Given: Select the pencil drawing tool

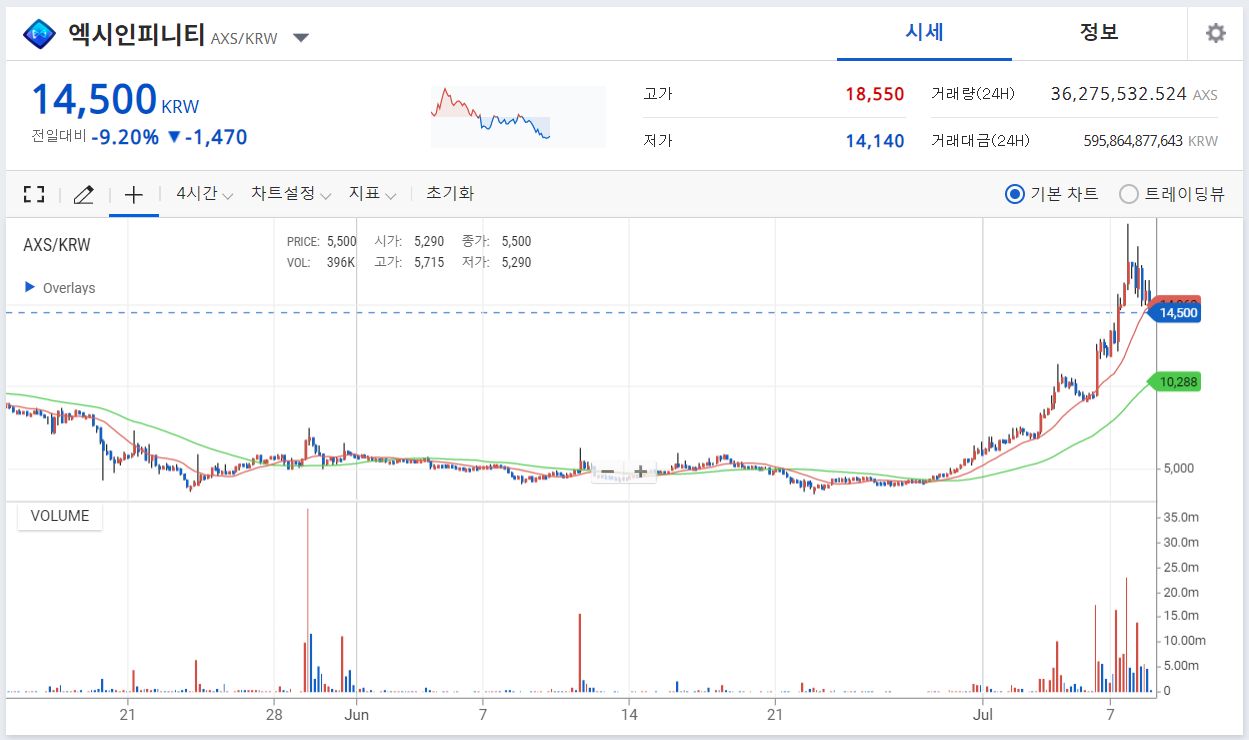Looking at the screenshot, I should tap(84, 194).
